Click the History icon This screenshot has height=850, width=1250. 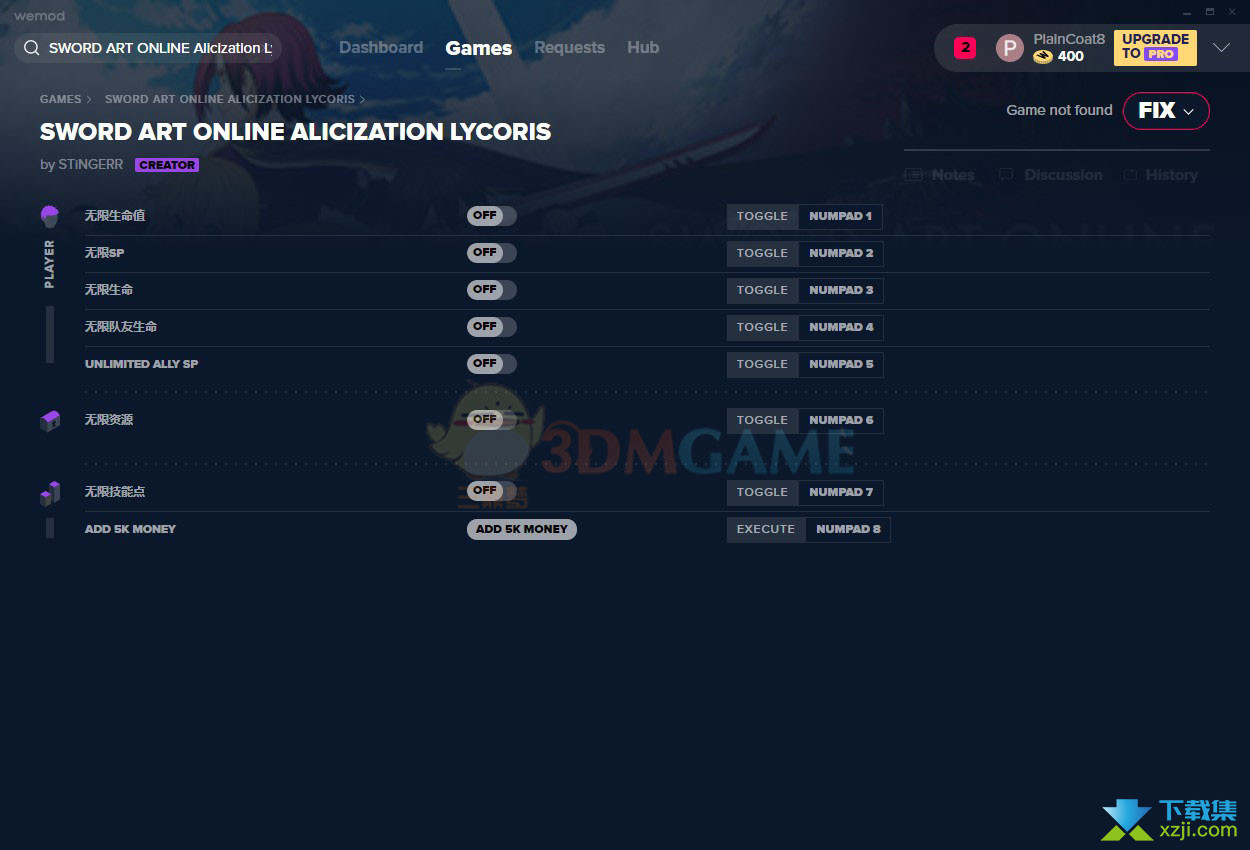[1130, 175]
